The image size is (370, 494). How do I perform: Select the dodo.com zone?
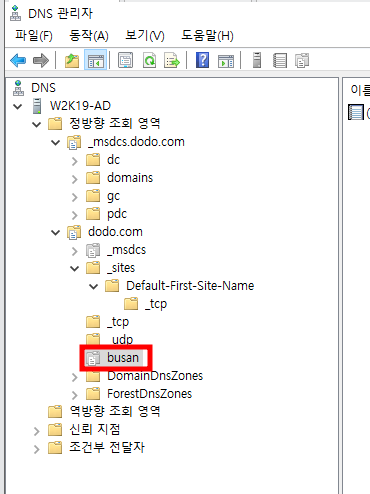[115, 232]
